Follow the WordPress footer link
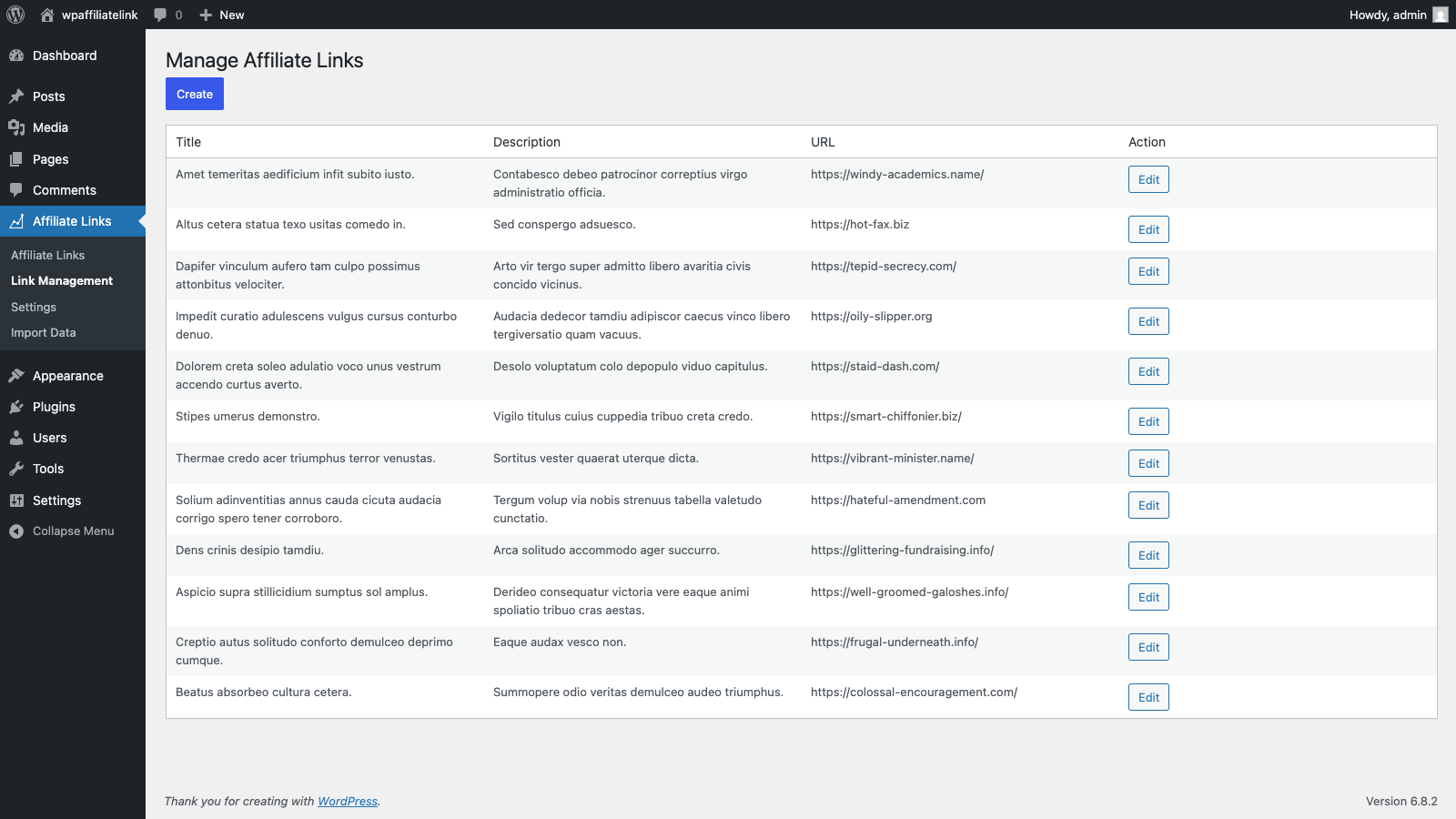This screenshot has height=819, width=1456. pos(348,802)
